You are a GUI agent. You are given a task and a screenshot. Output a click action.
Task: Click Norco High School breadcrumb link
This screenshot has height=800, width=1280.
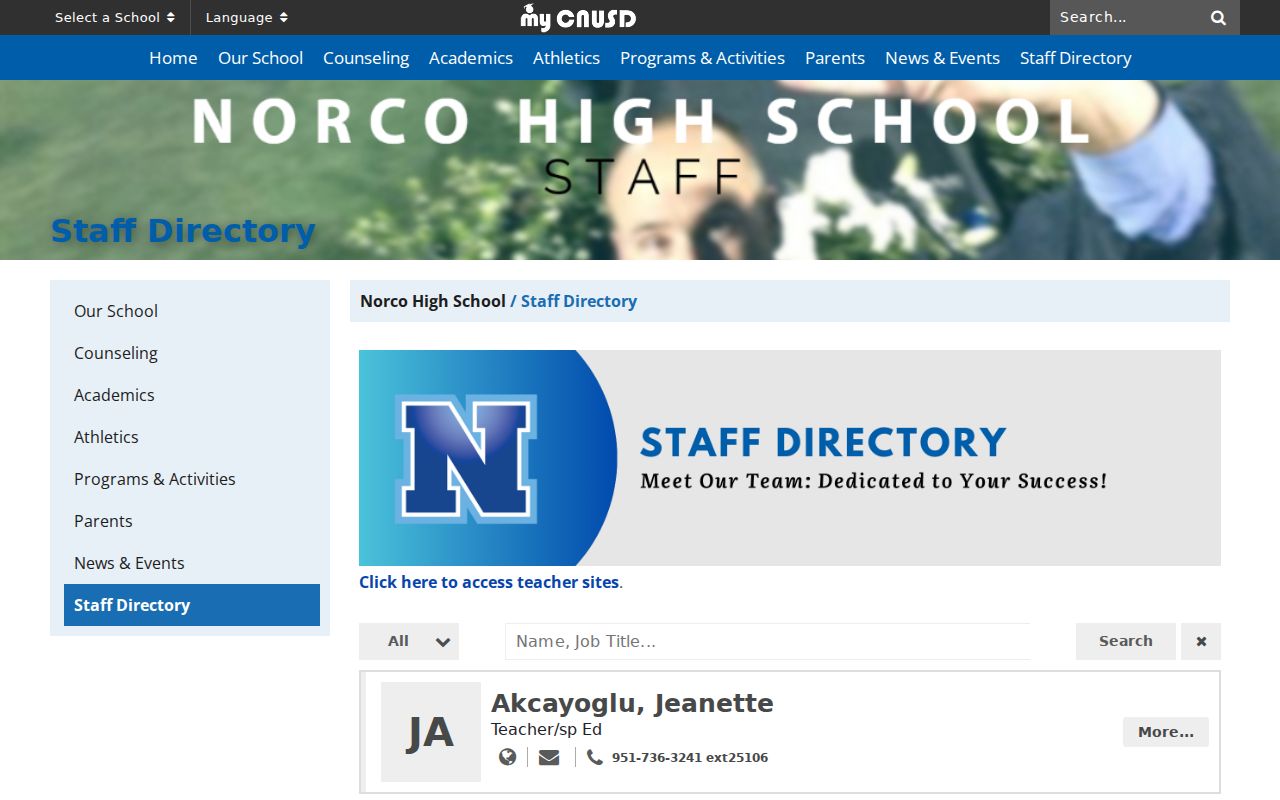tap(433, 301)
